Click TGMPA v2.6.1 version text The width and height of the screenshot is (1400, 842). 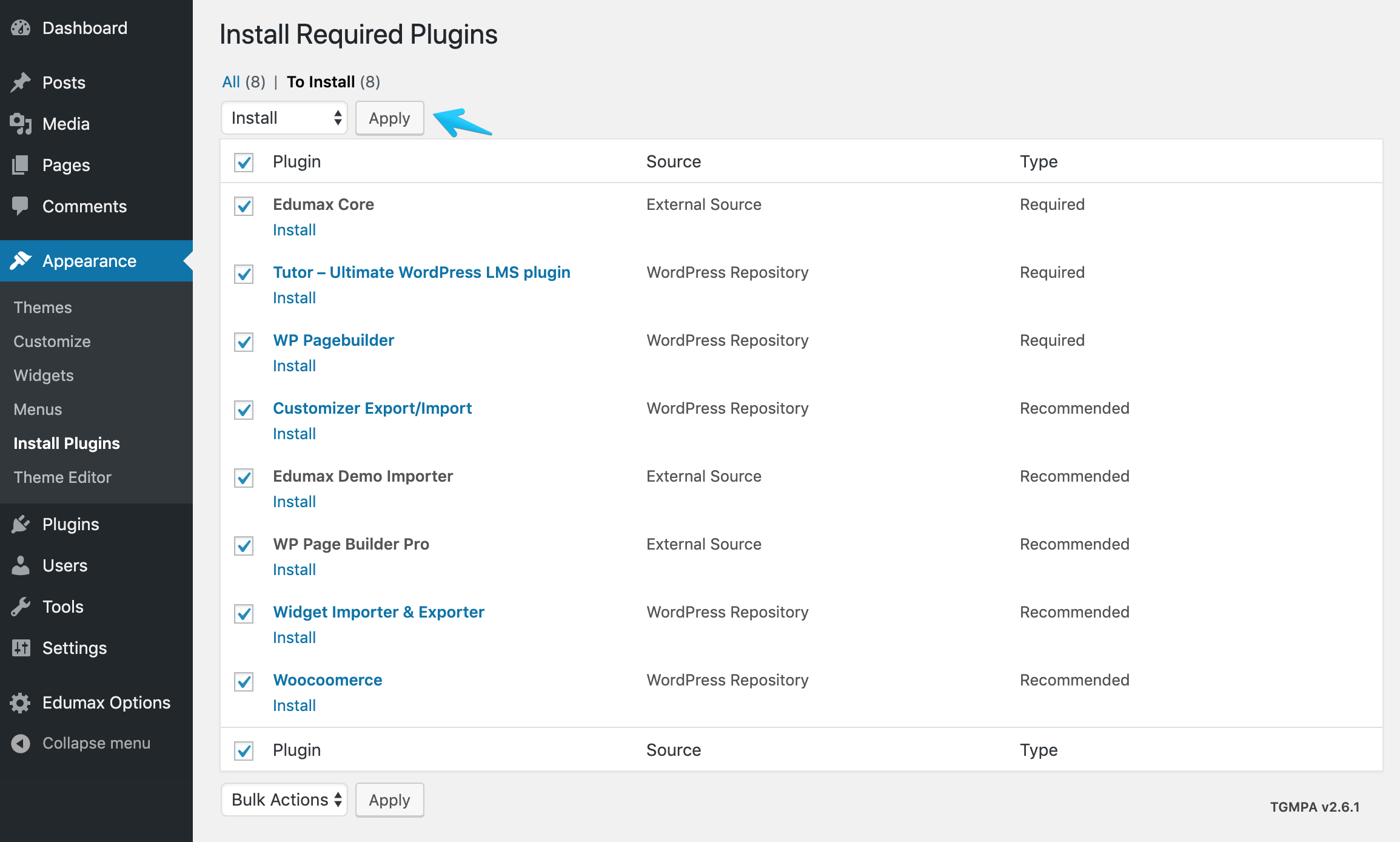pyautogui.click(x=1315, y=807)
